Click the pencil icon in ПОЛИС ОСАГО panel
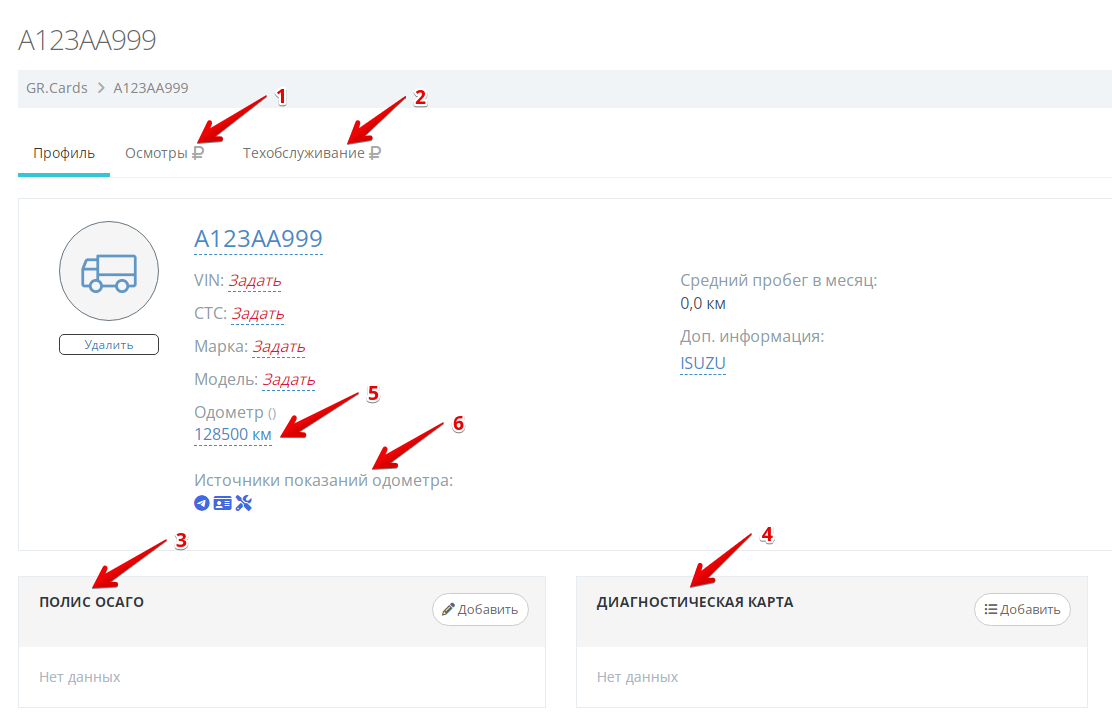Screen dimensions: 1112x716 pos(448,609)
